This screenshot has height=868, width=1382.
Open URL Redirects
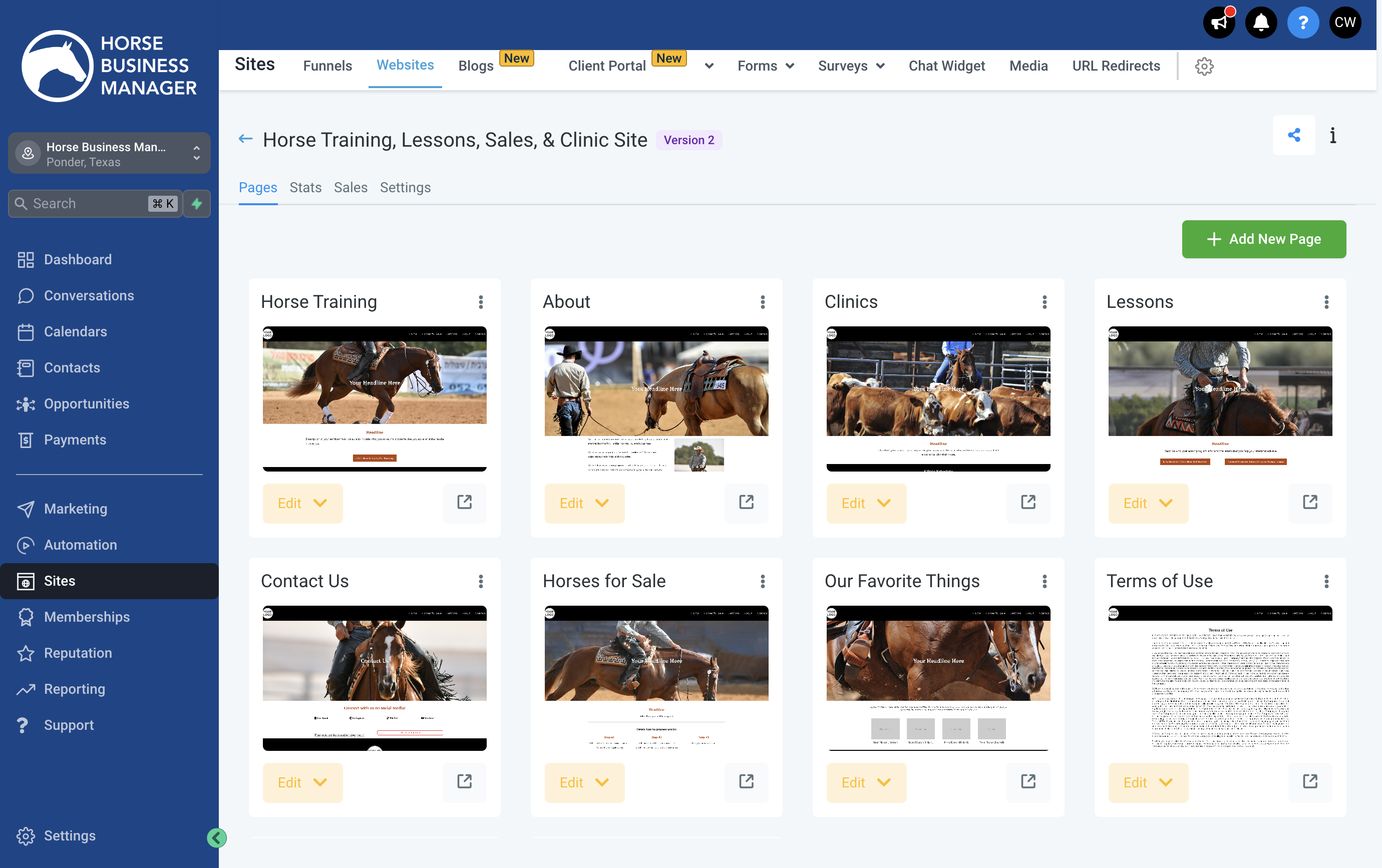(x=1116, y=67)
